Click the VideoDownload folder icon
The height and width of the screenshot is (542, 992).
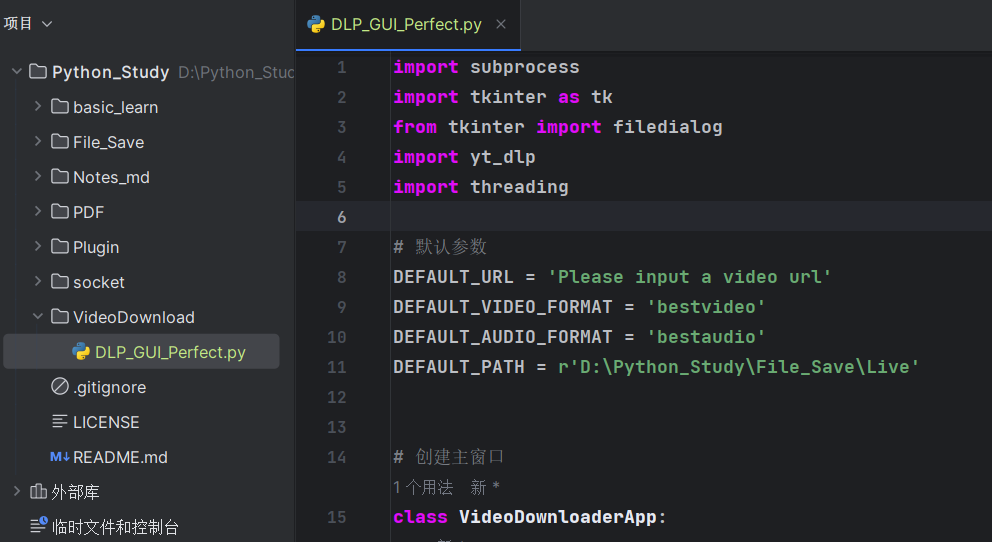[59, 316]
